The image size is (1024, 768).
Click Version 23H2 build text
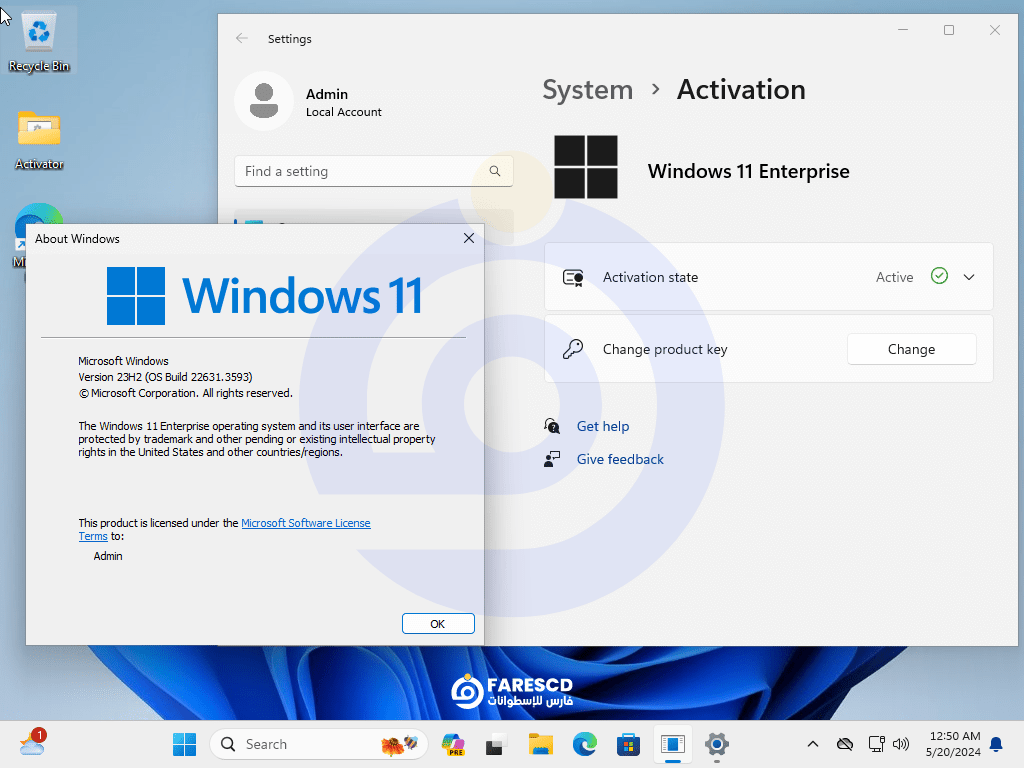[165, 377]
